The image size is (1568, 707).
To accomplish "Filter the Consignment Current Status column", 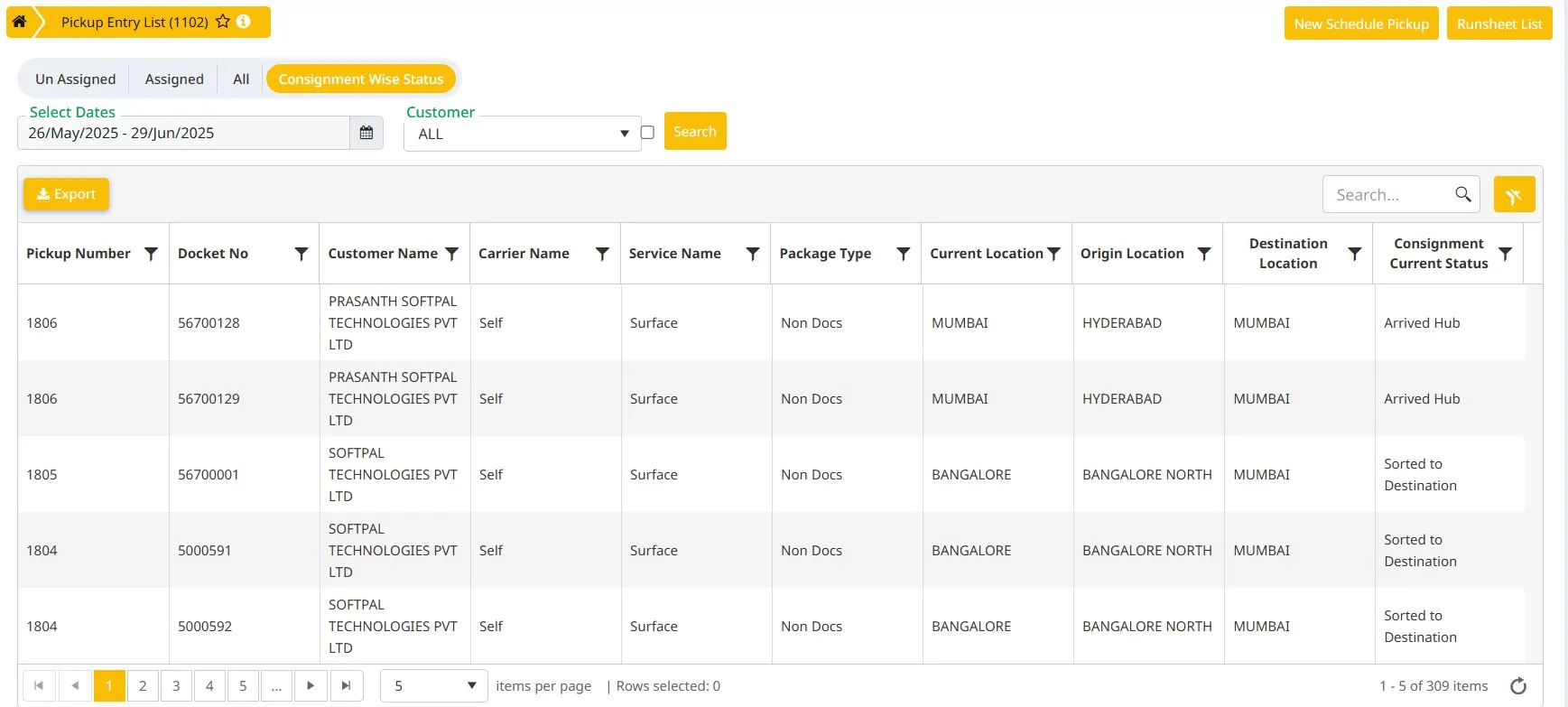I will click(x=1505, y=254).
